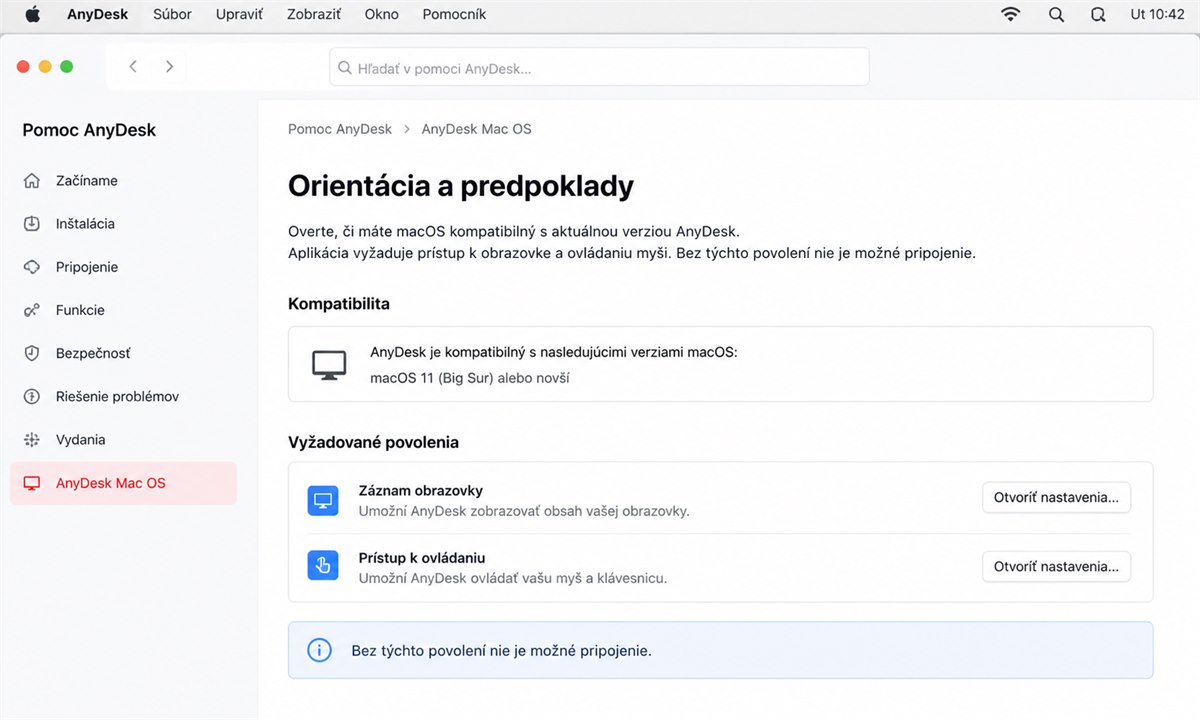Click the home icon beside Začíname

32,181
